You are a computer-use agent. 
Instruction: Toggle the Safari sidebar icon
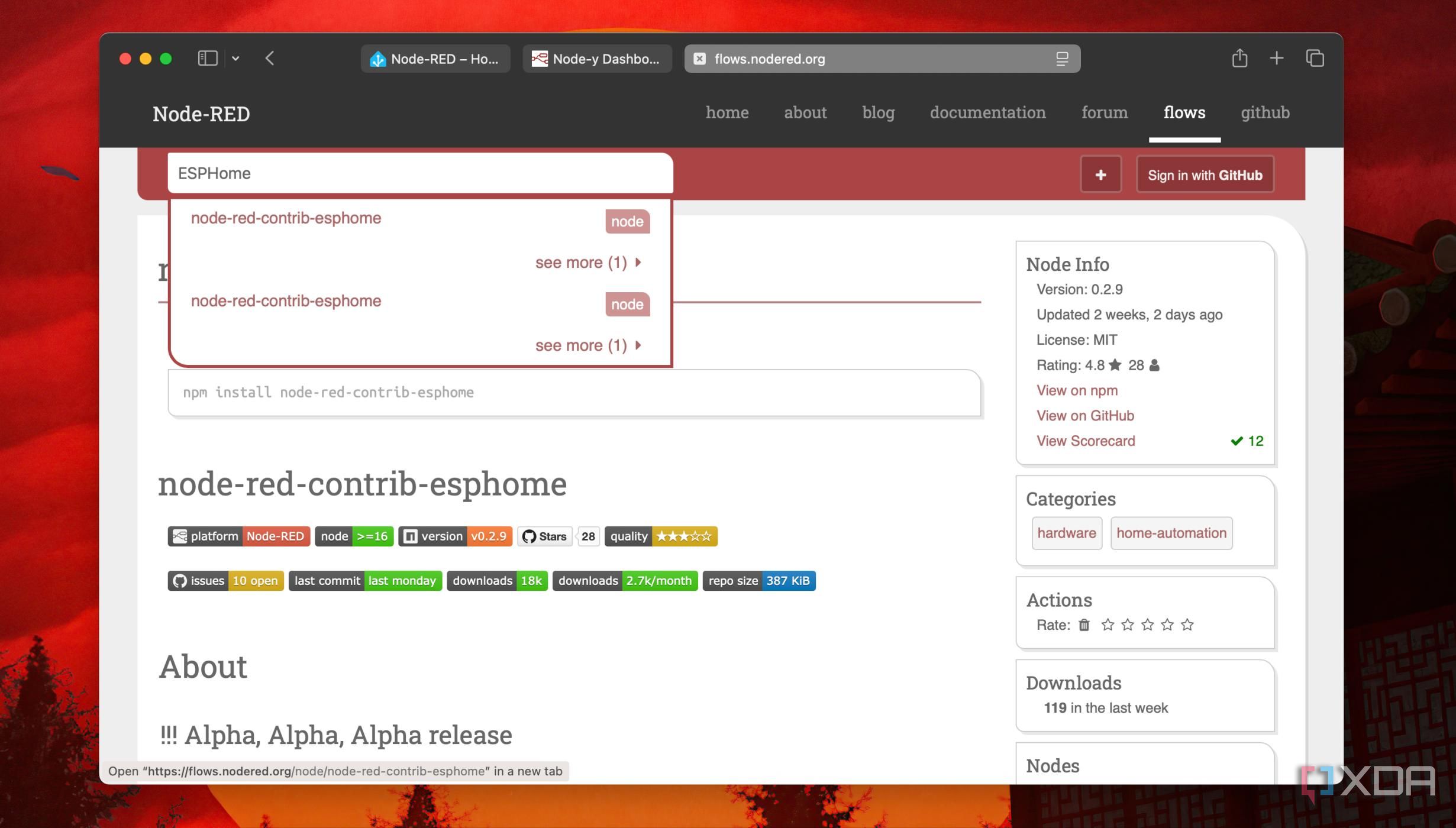(x=208, y=58)
